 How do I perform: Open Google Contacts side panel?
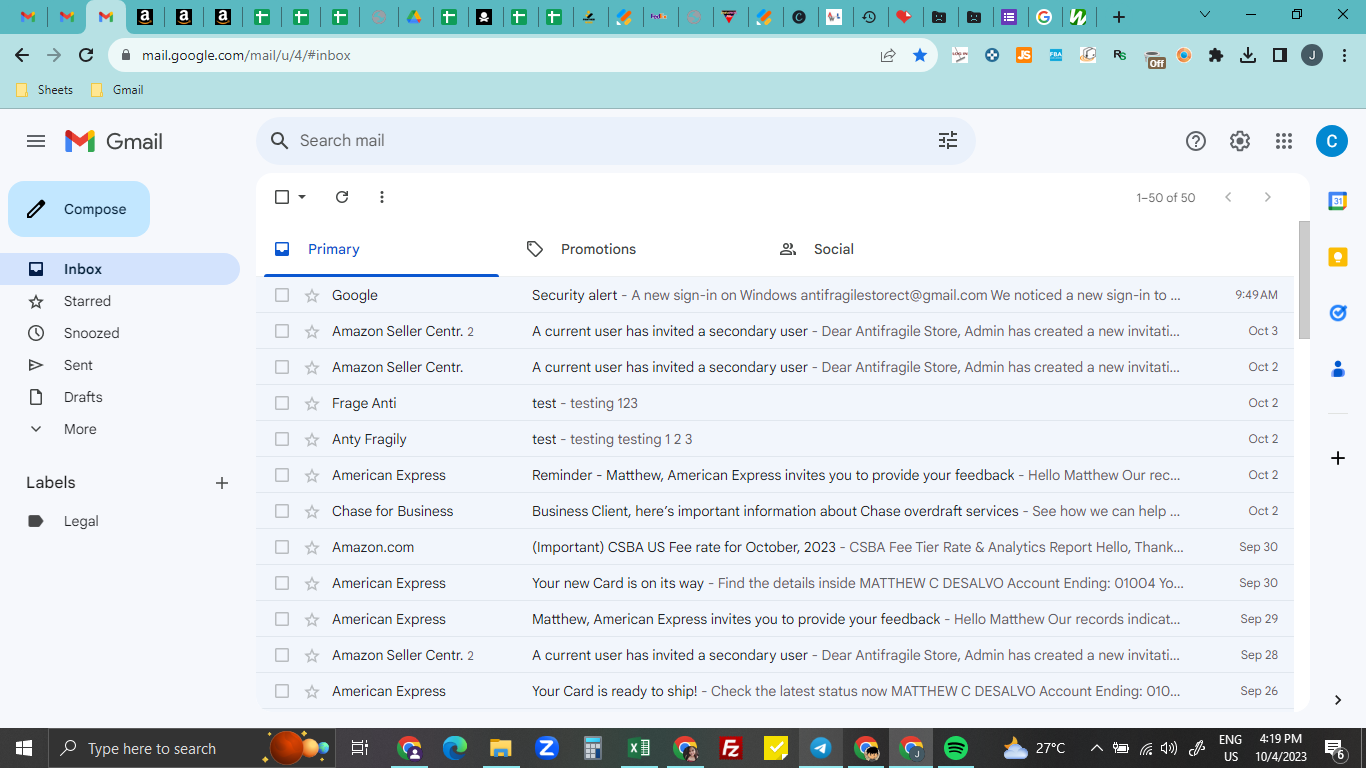pyautogui.click(x=1338, y=369)
